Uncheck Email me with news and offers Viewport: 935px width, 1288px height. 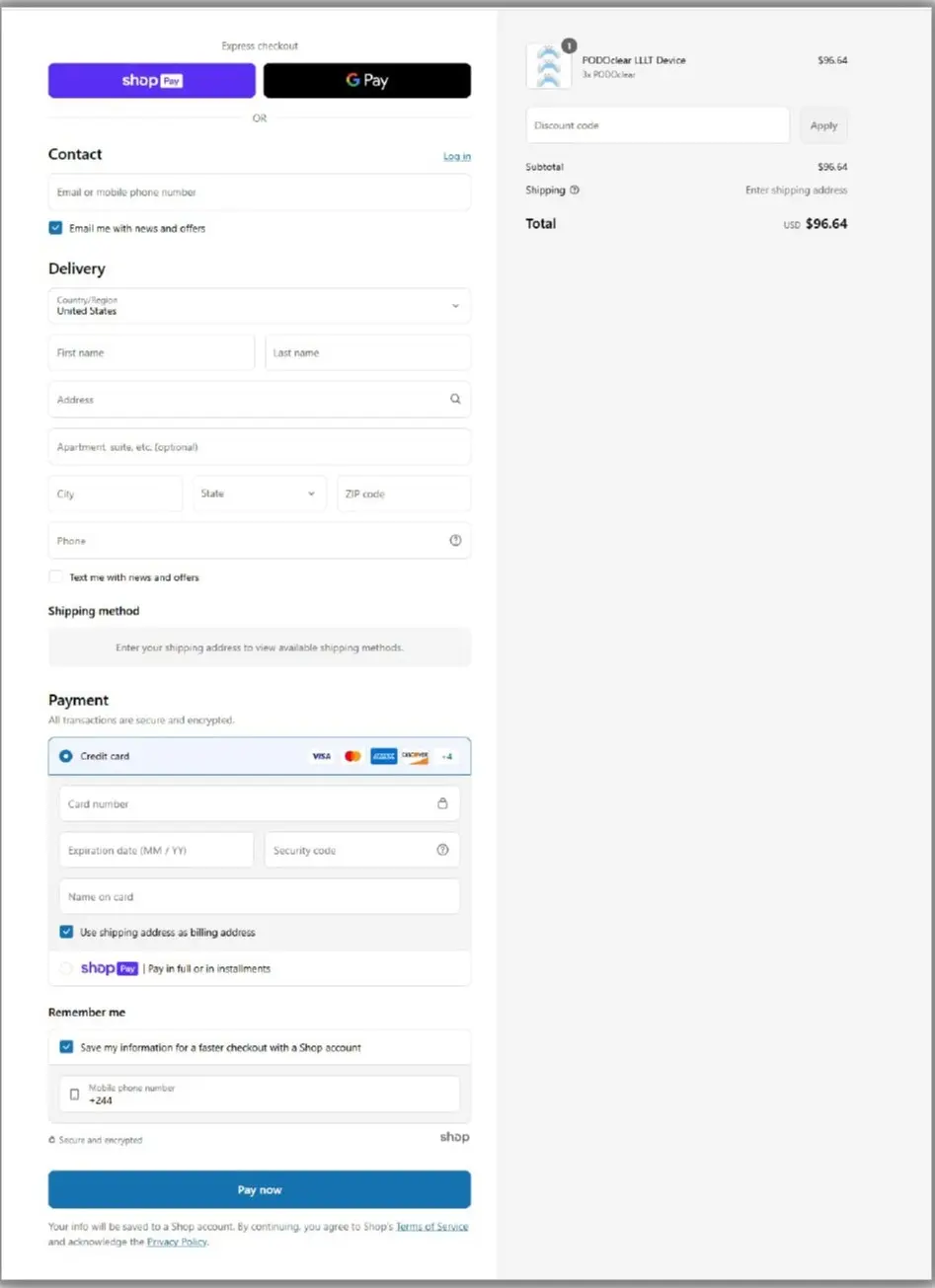click(55, 227)
